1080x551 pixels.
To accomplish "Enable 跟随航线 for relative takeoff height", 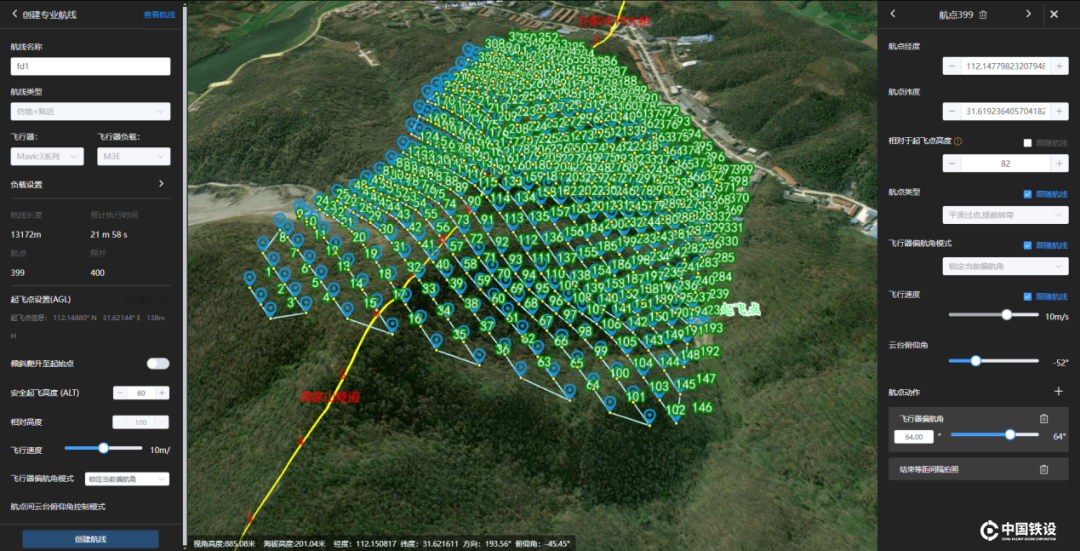I will [1028, 143].
